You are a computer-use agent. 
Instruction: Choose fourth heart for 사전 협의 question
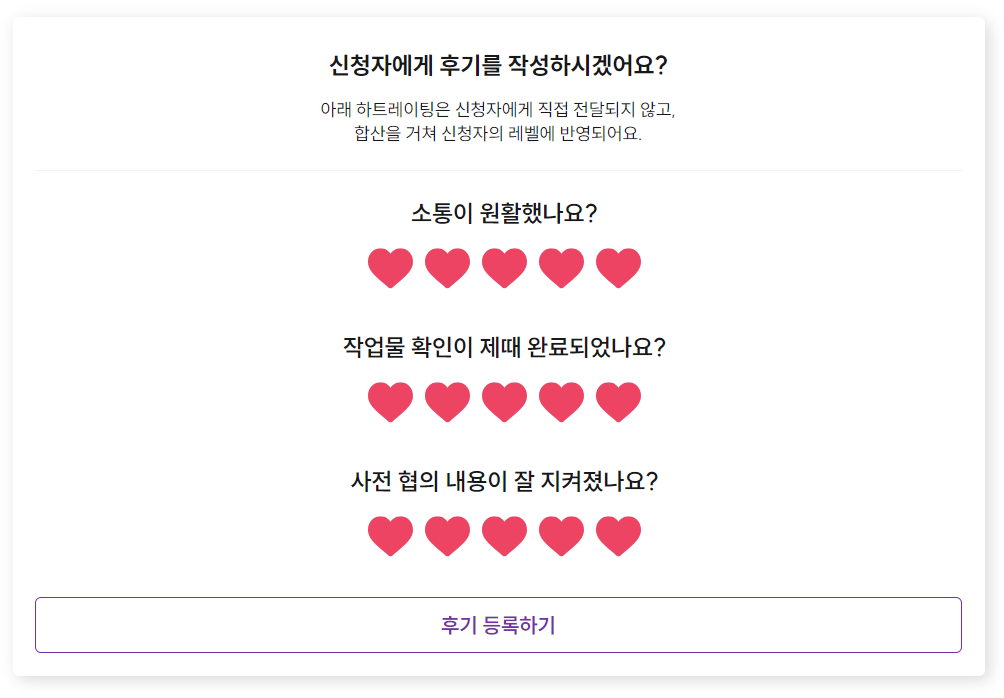point(561,536)
